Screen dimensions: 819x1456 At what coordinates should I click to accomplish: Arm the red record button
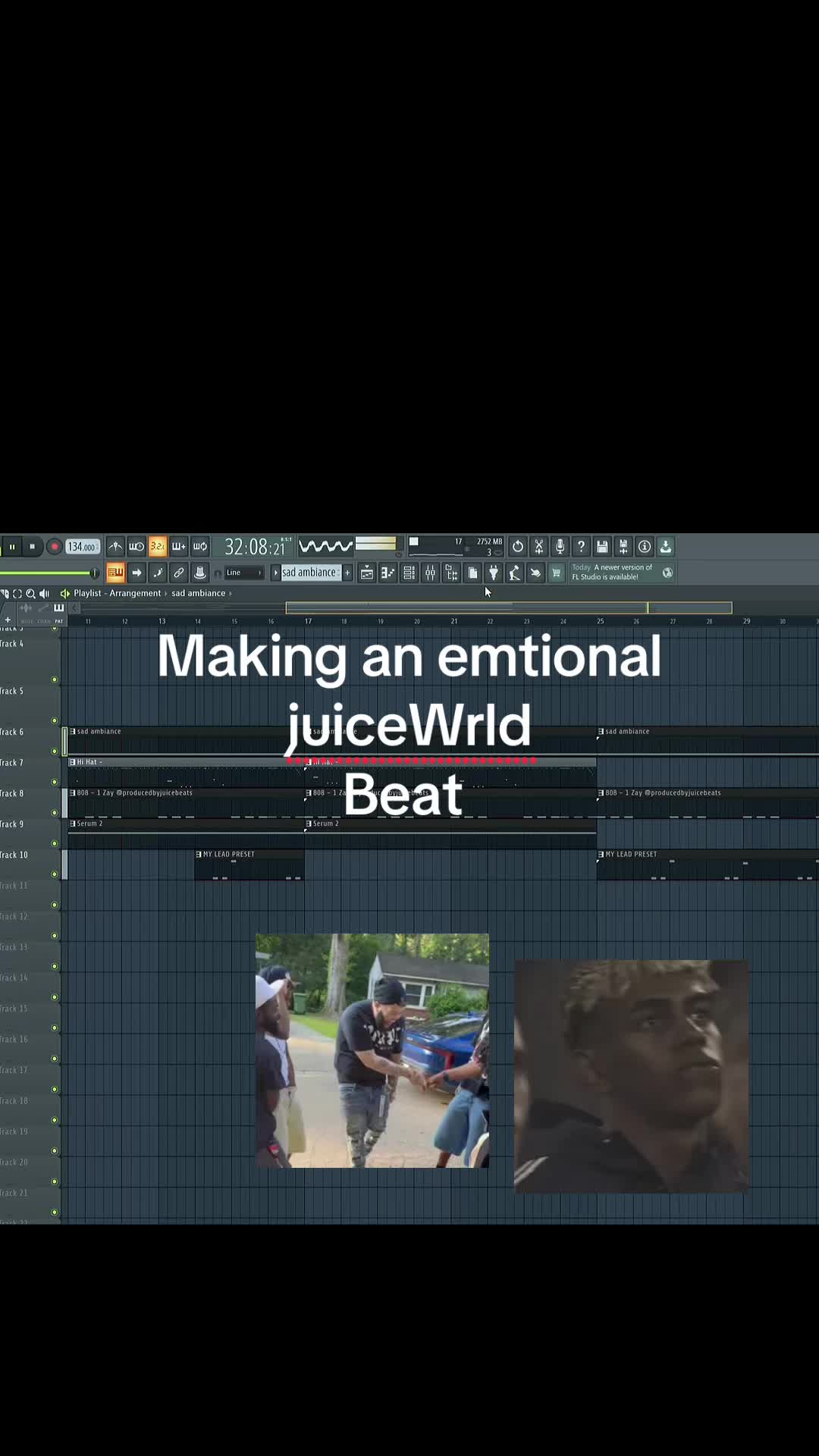tap(54, 547)
